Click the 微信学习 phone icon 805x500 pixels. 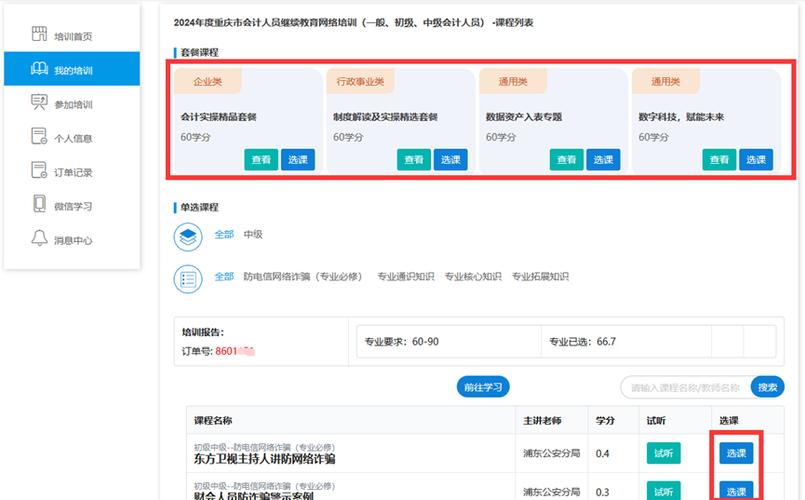pos(39,204)
